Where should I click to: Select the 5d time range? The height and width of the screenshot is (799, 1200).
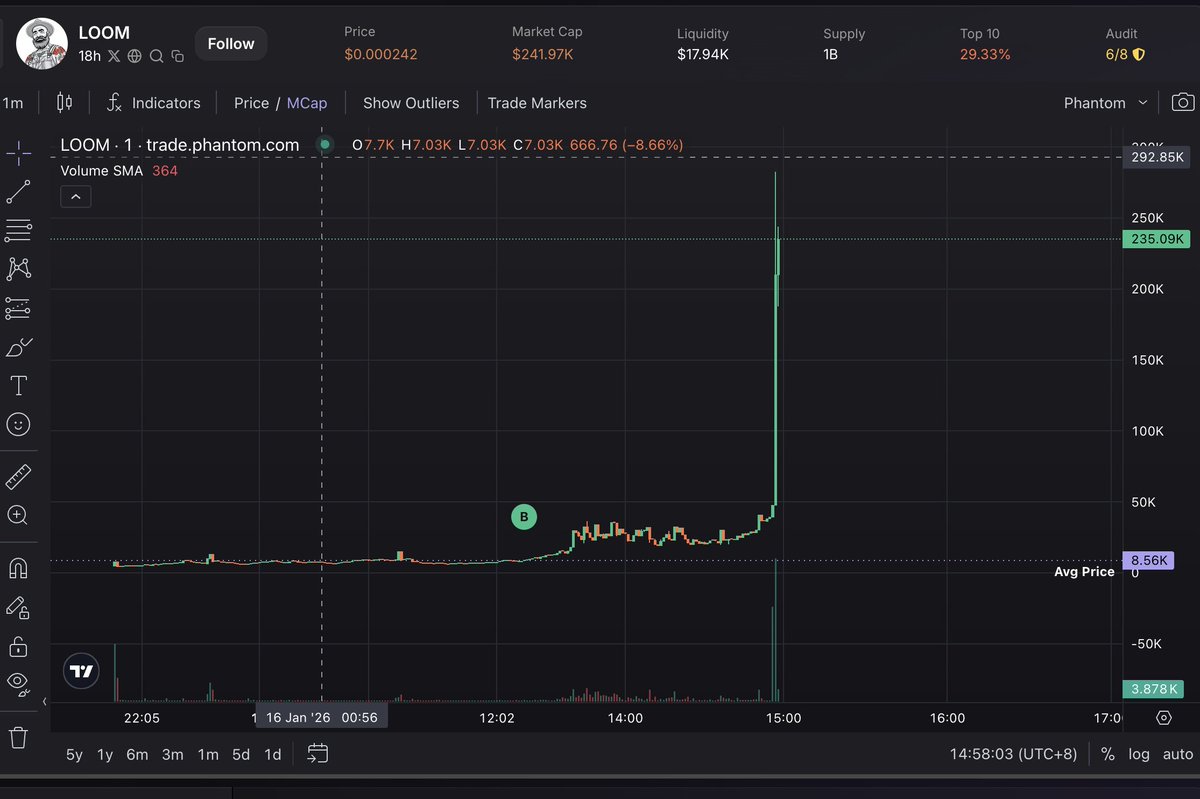click(241, 754)
